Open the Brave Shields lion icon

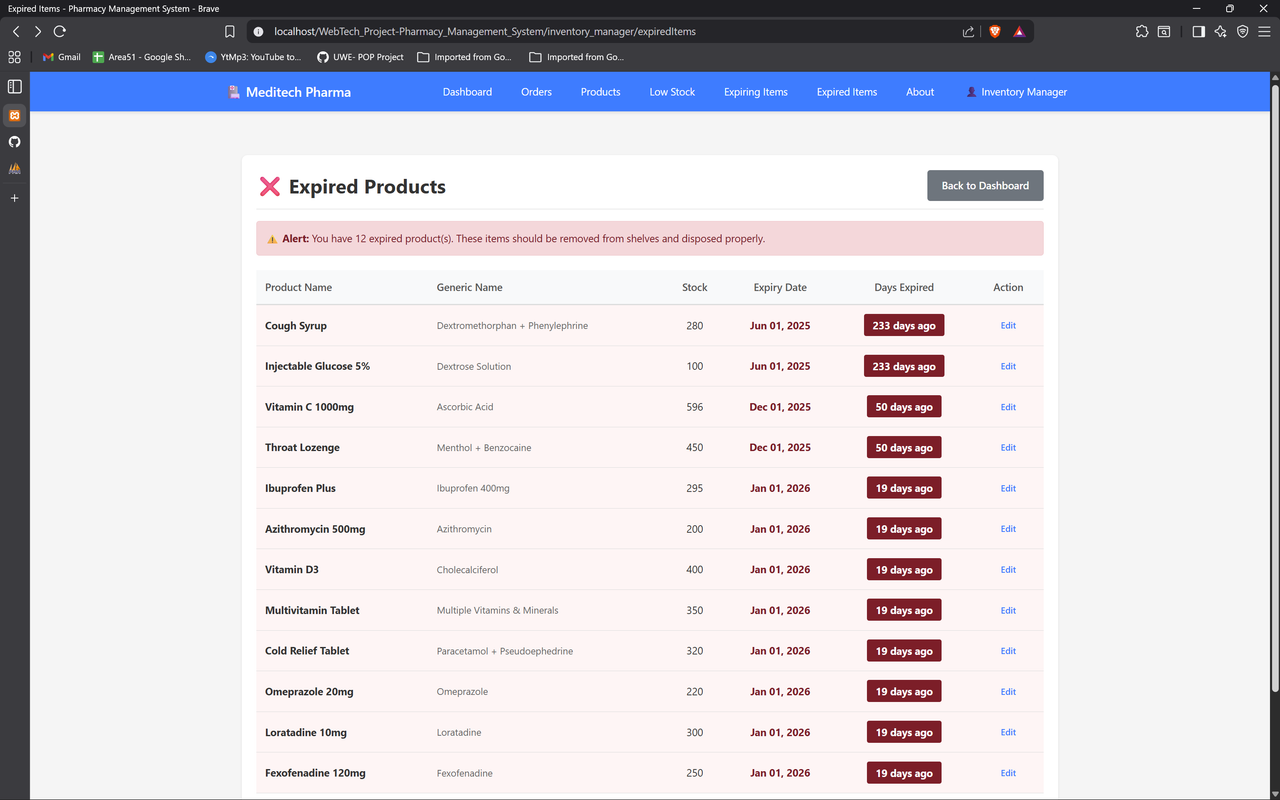[x=995, y=31]
